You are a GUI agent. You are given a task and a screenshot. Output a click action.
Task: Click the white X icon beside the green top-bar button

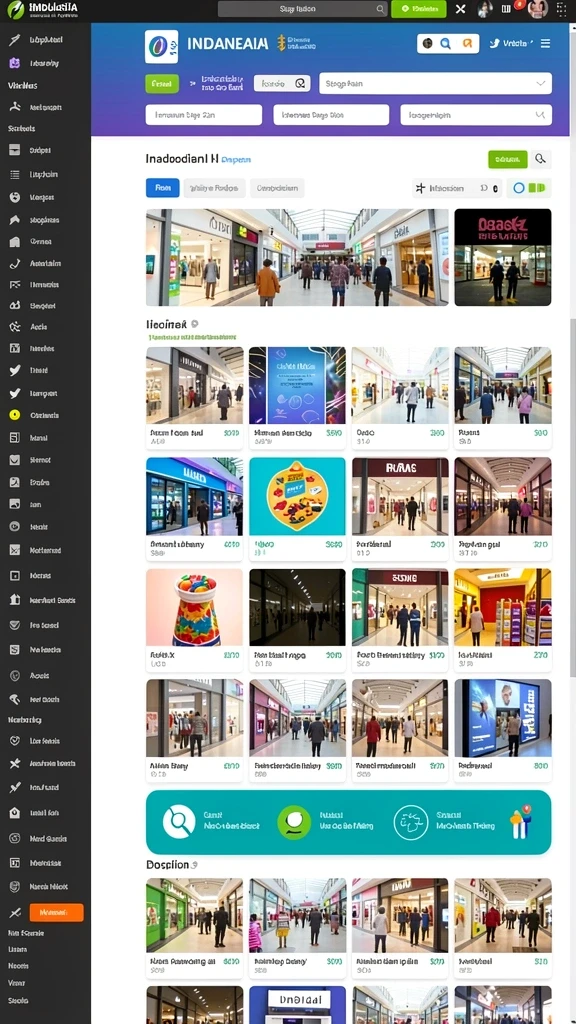(x=460, y=9)
